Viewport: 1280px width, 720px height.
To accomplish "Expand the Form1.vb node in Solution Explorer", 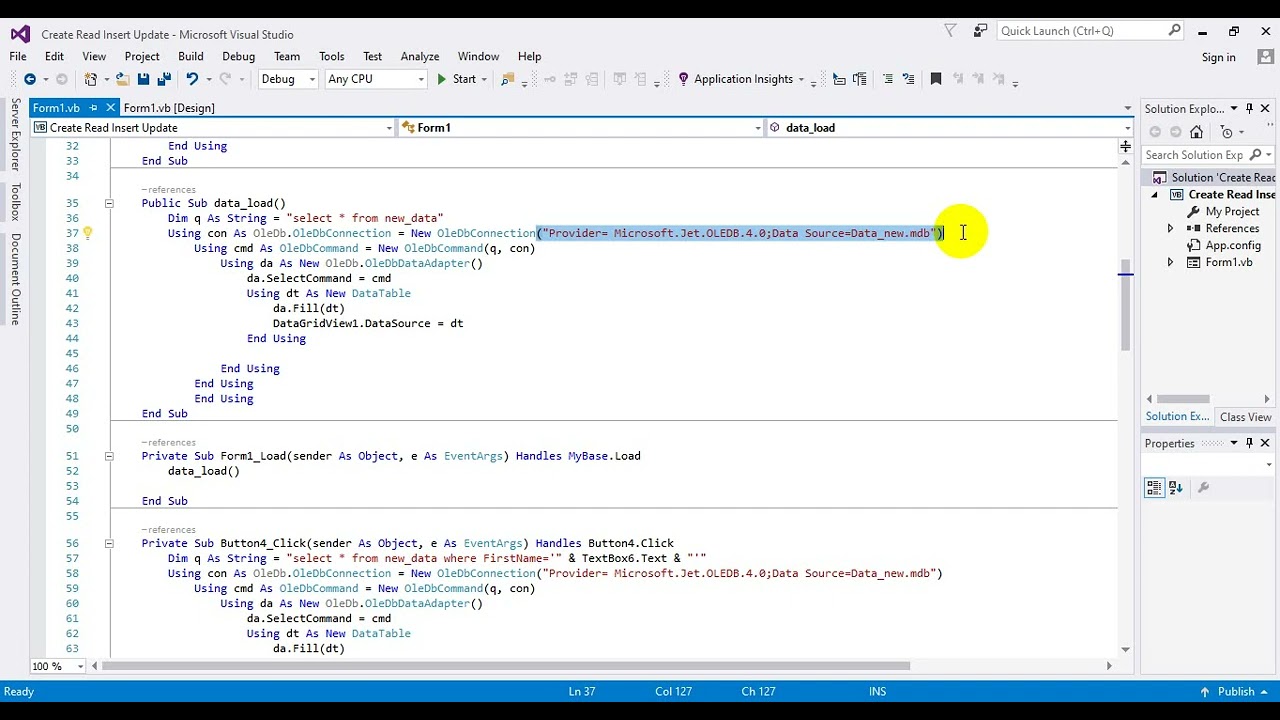I will (1170, 263).
